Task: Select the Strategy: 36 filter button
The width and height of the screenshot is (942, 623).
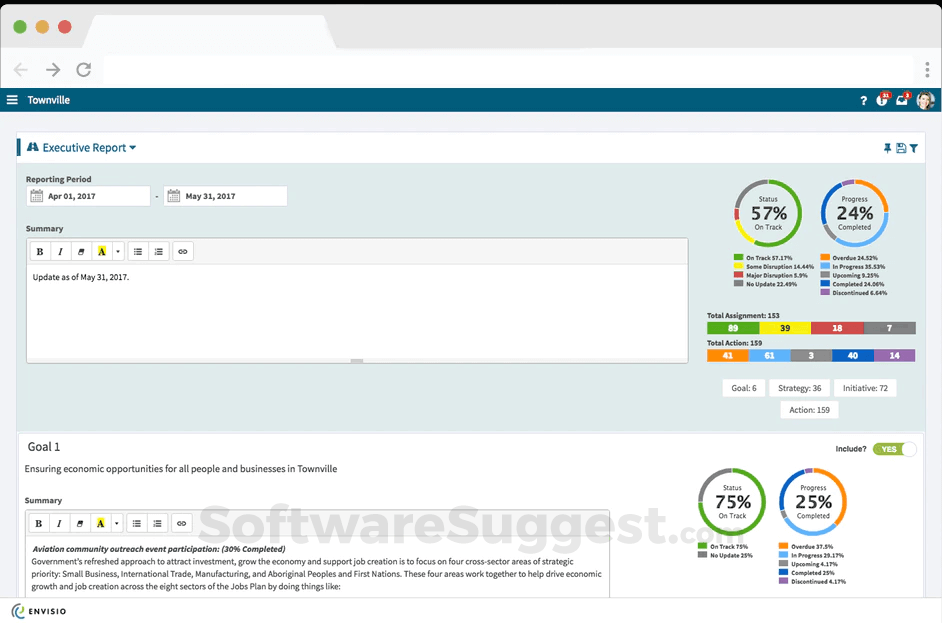Action: pos(802,387)
